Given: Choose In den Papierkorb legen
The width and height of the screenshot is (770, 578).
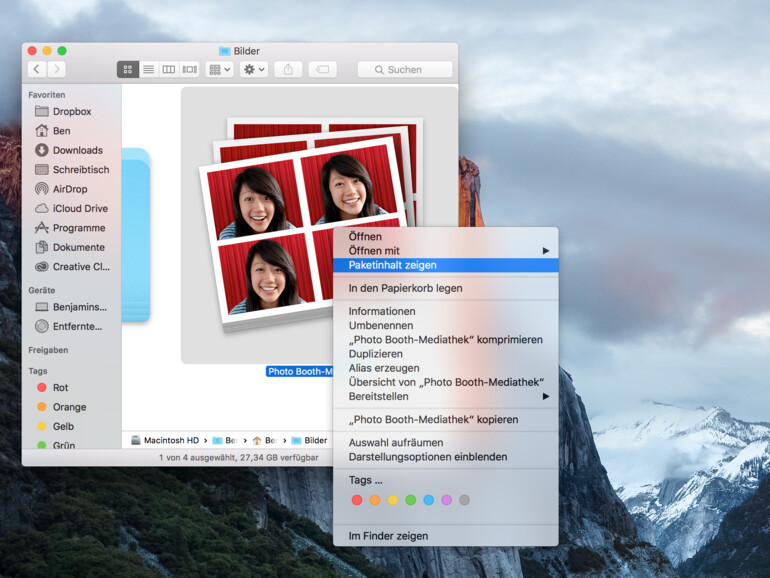Looking at the screenshot, I should click(445, 288).
